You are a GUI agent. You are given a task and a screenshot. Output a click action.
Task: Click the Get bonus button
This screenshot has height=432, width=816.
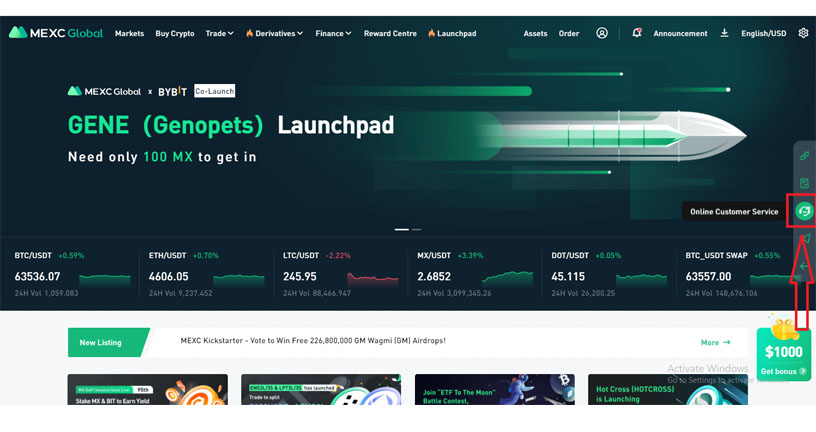[x=783, y=371]
